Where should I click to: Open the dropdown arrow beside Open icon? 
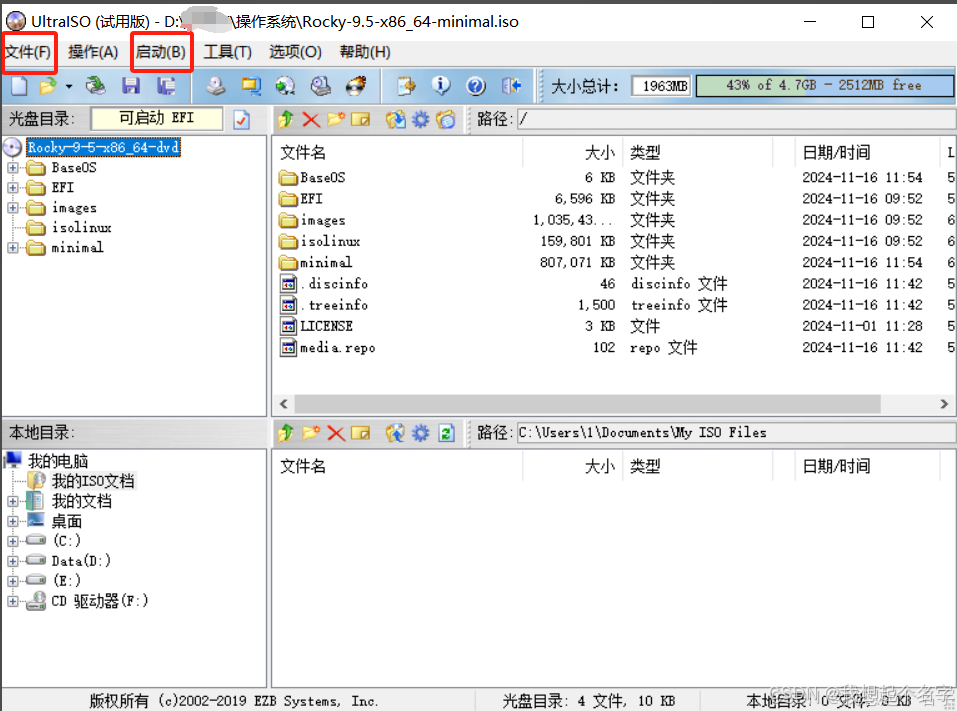(x=69, y=87)
